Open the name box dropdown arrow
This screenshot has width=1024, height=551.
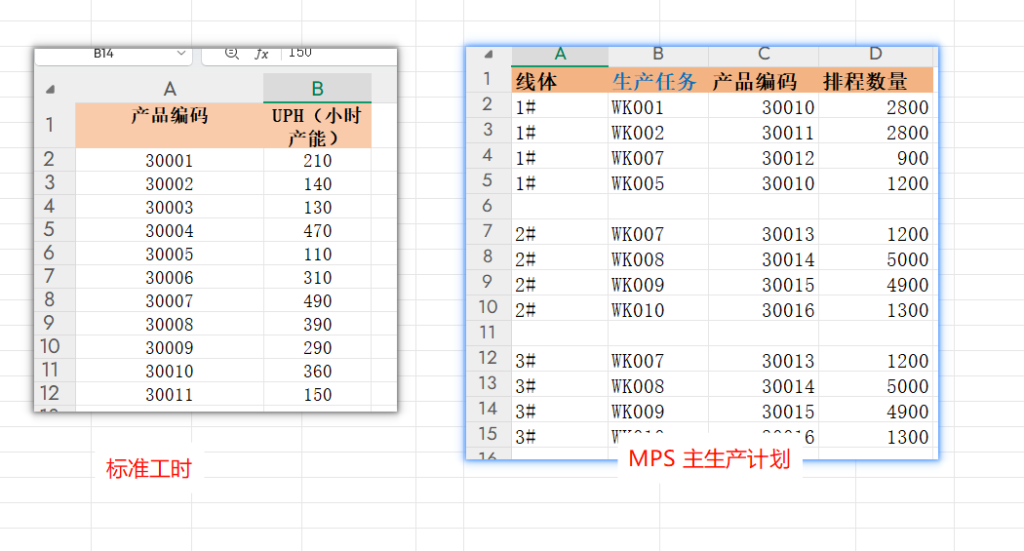pos(181,54)
